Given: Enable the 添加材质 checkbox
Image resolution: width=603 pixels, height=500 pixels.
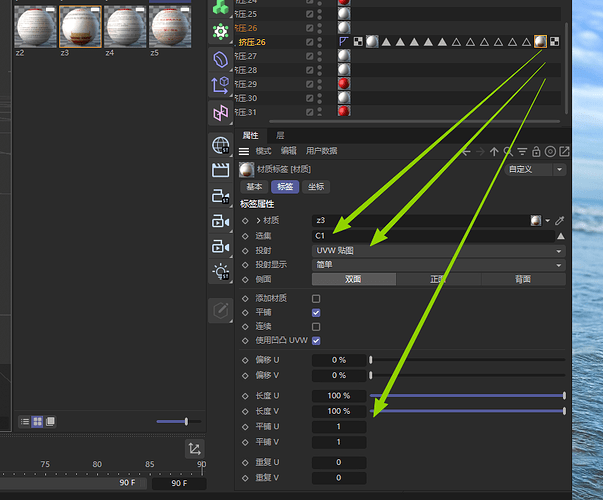Looking at the screenshot, I should 317,299.
